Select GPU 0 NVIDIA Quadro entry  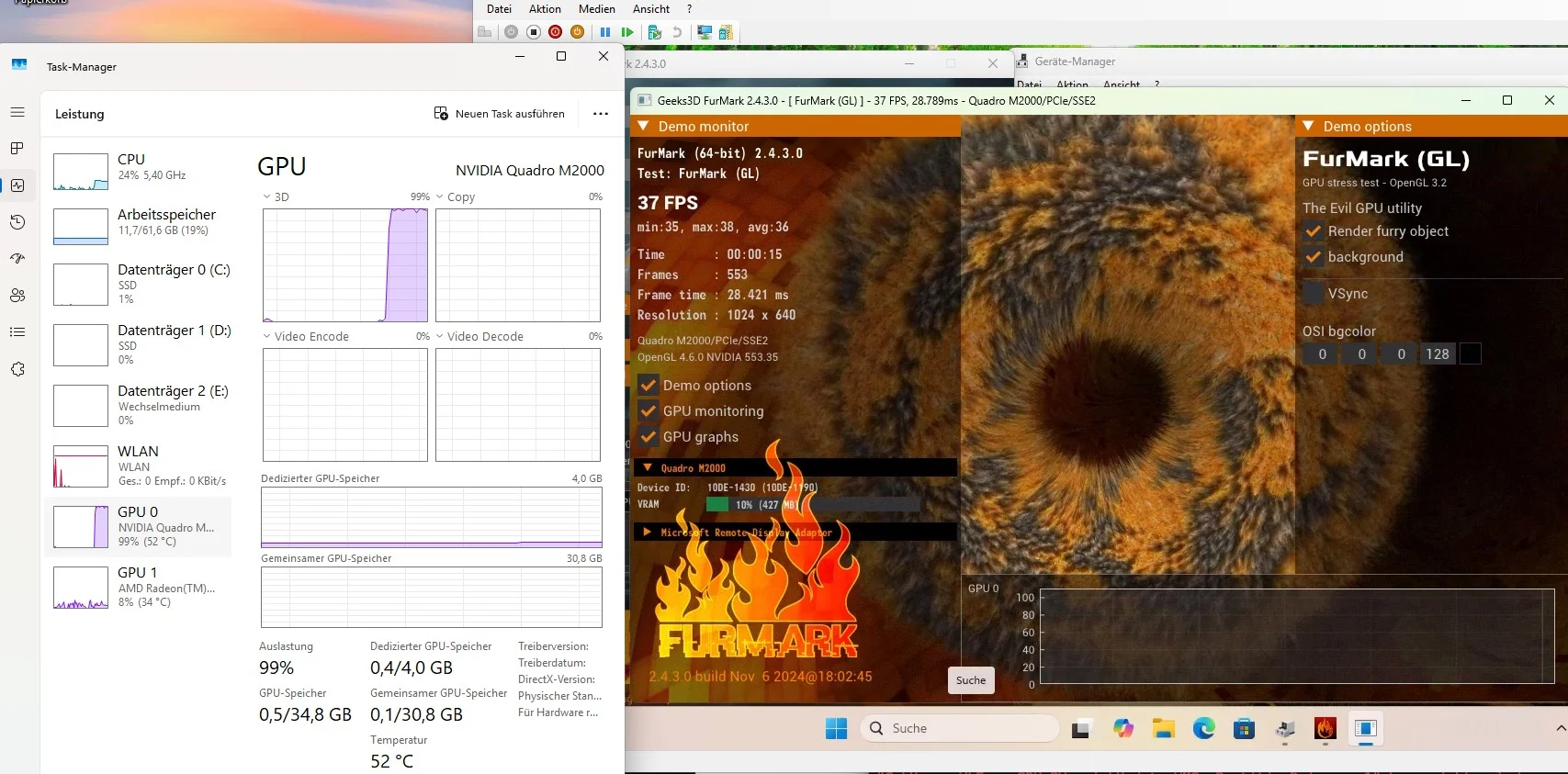click(138, 527)
